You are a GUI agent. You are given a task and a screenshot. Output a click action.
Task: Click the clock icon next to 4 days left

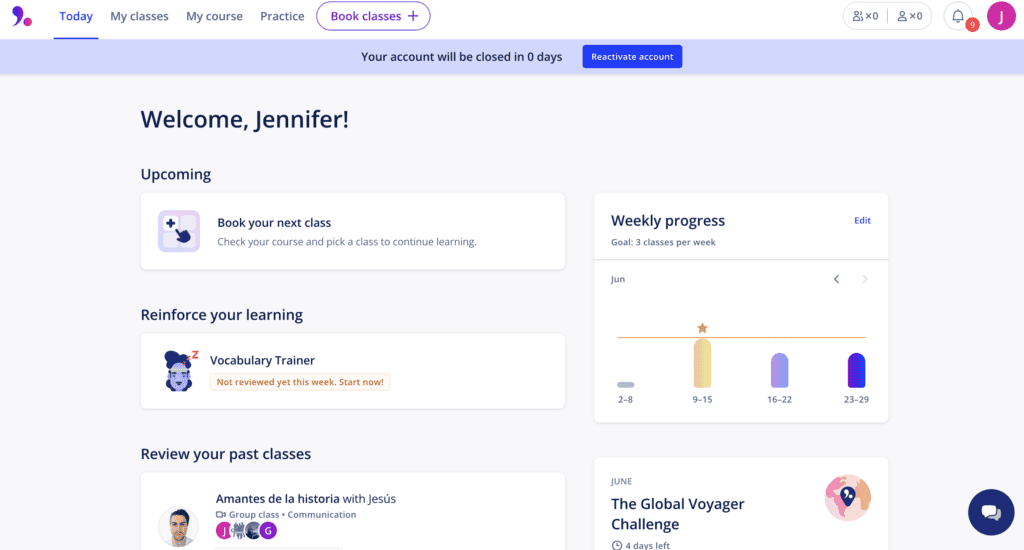[616, 545]
